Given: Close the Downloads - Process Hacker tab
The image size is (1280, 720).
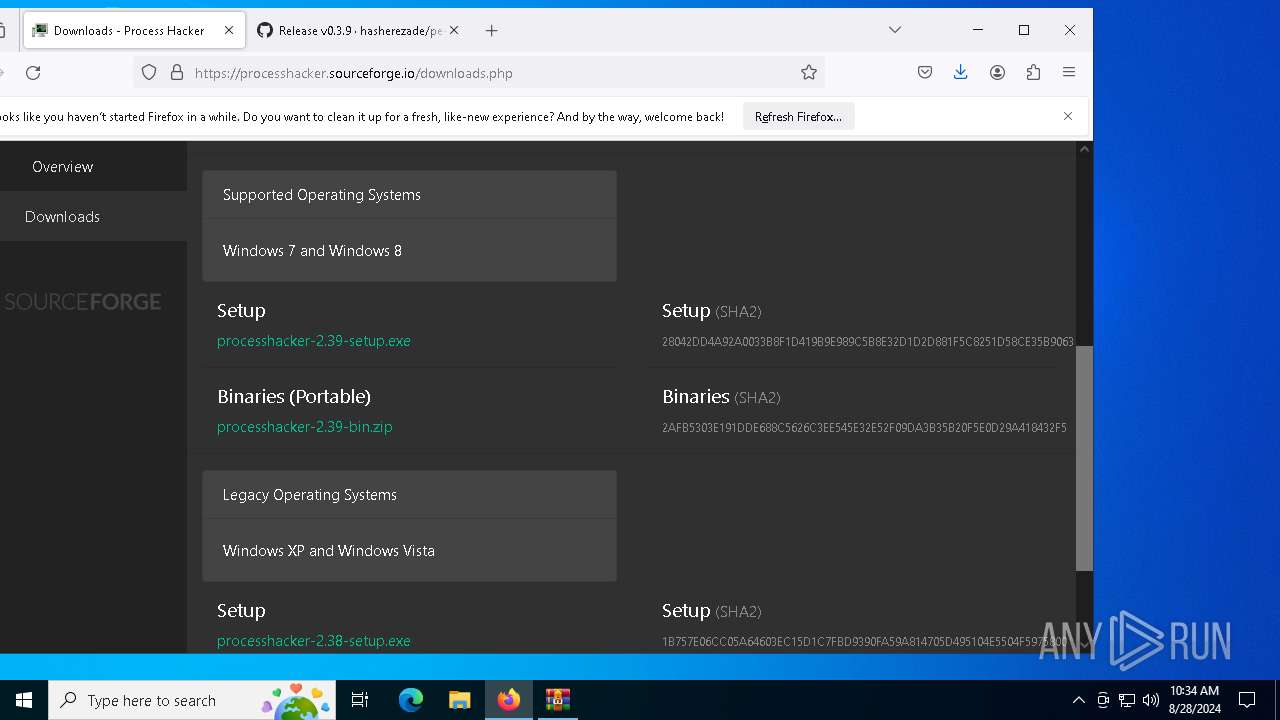Looking at the screenshot, I should [229, 30].
